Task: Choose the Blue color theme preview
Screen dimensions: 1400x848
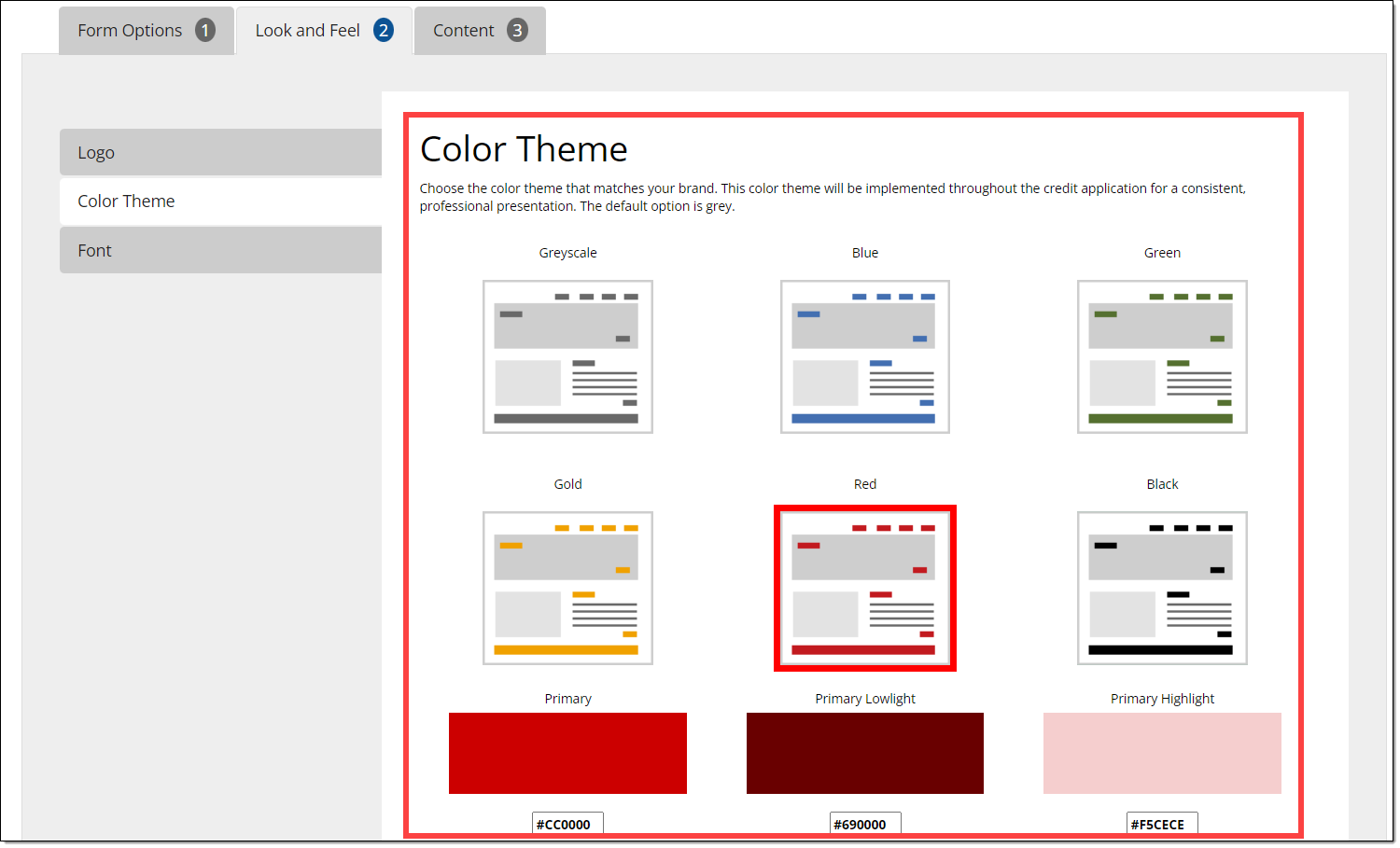Action: 864,356
